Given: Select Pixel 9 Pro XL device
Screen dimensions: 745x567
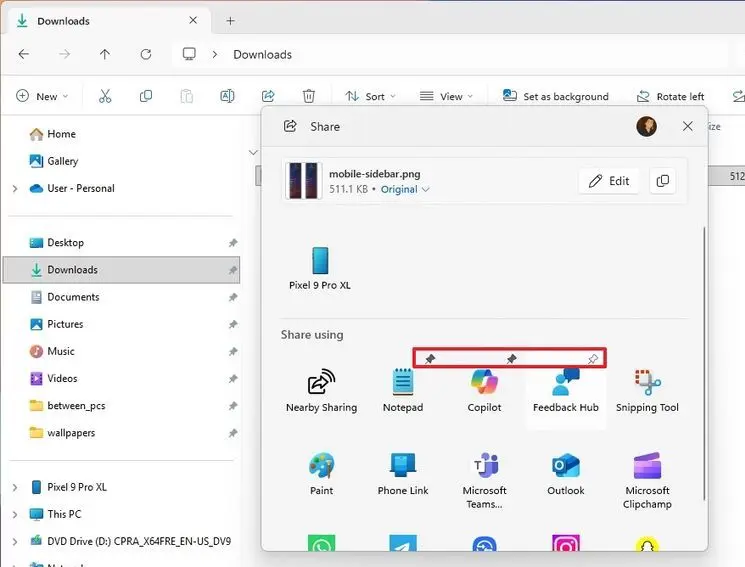Looking at the screenshot, I should click(320, 268).
